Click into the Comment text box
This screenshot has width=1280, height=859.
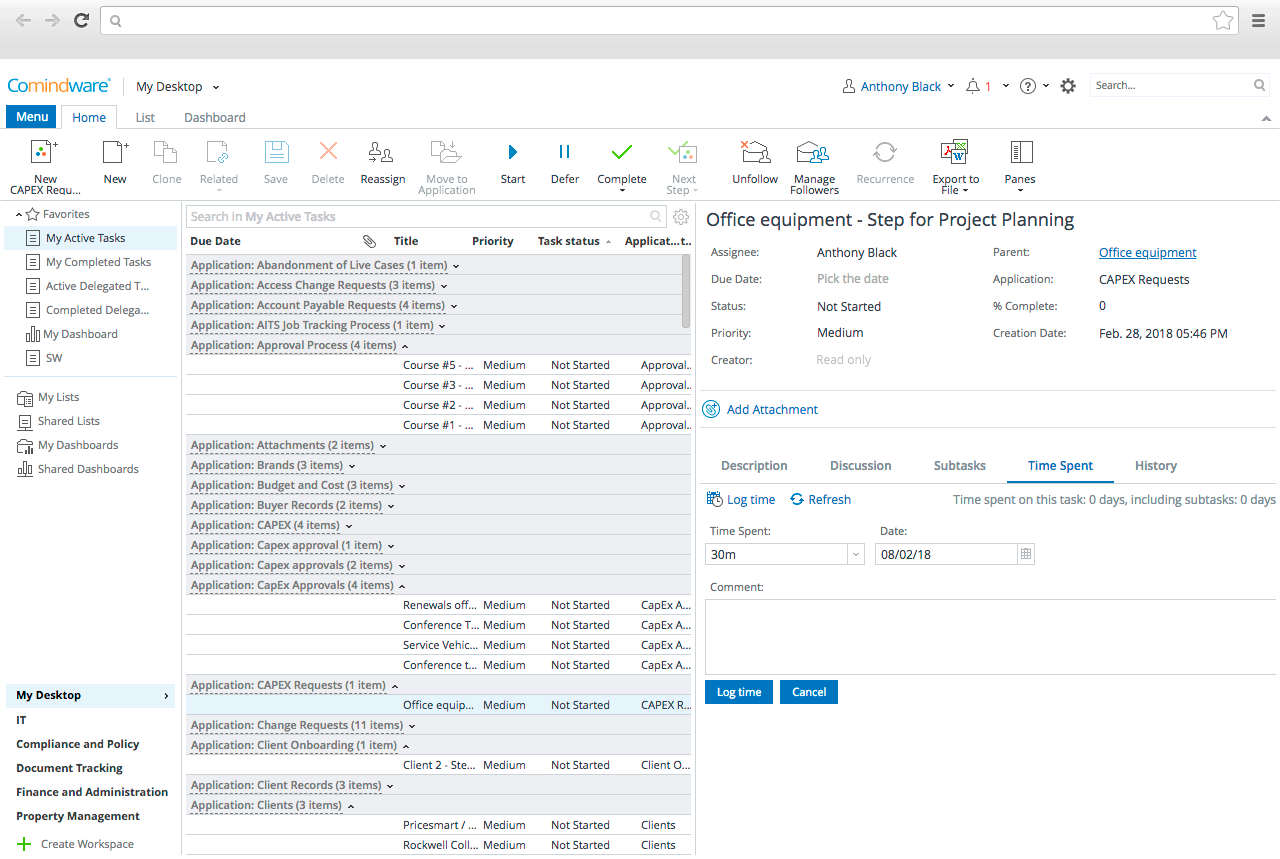coord(990,636)
